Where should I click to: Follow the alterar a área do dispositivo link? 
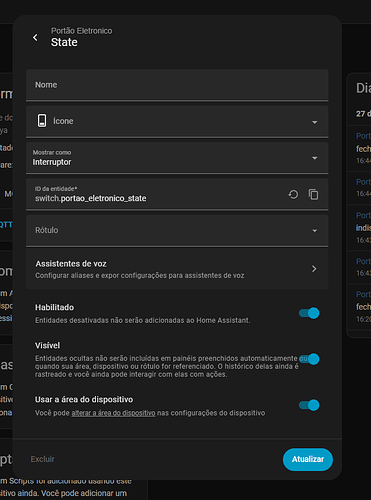113,413
